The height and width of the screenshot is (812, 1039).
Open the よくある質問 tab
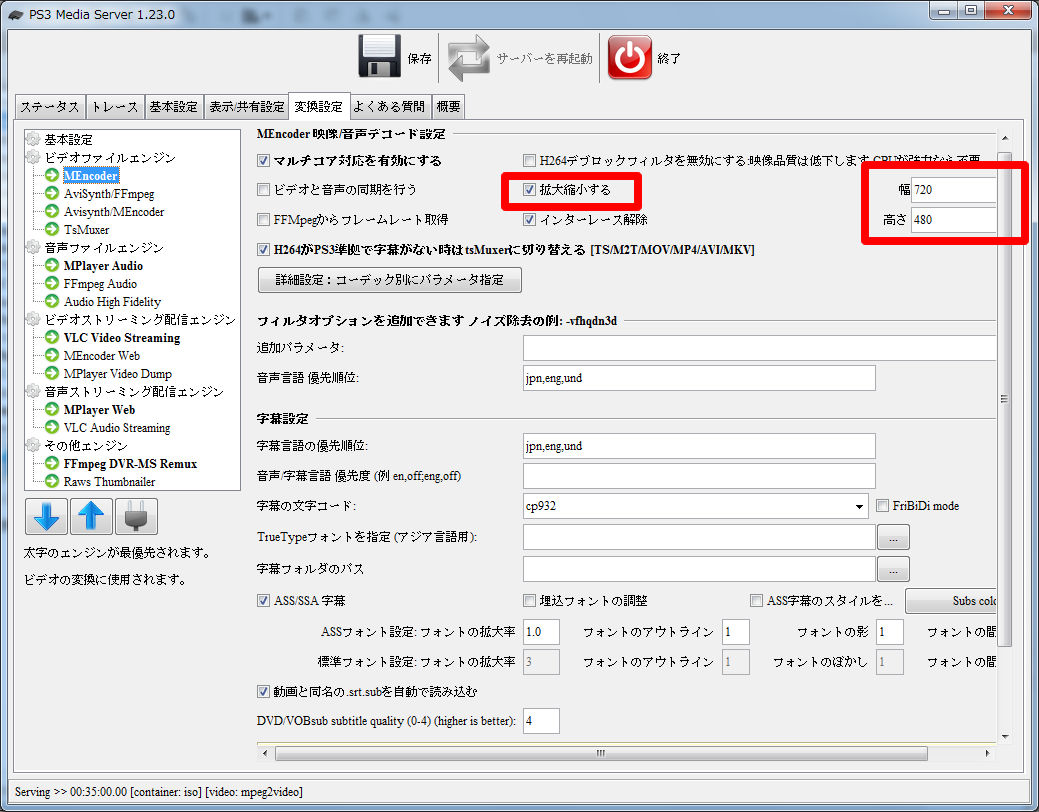pos(389,107)
